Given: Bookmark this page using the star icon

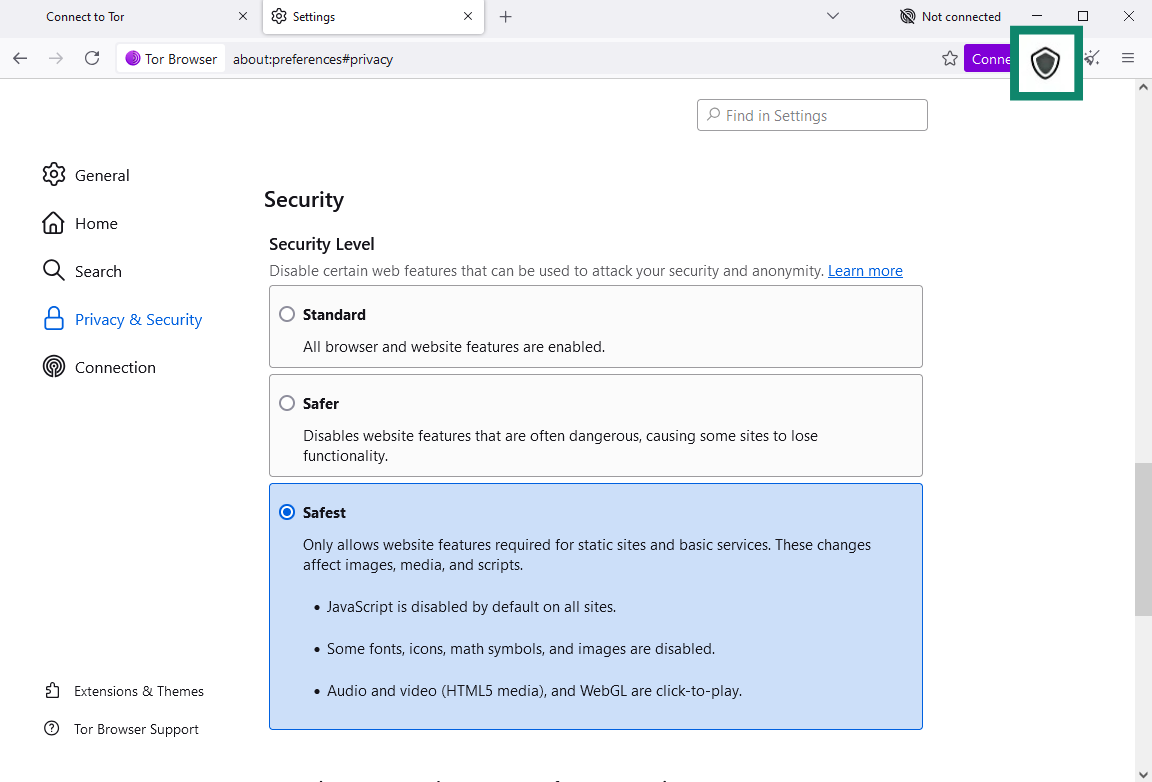Looking at the screenshot, I should pos(949,58).
